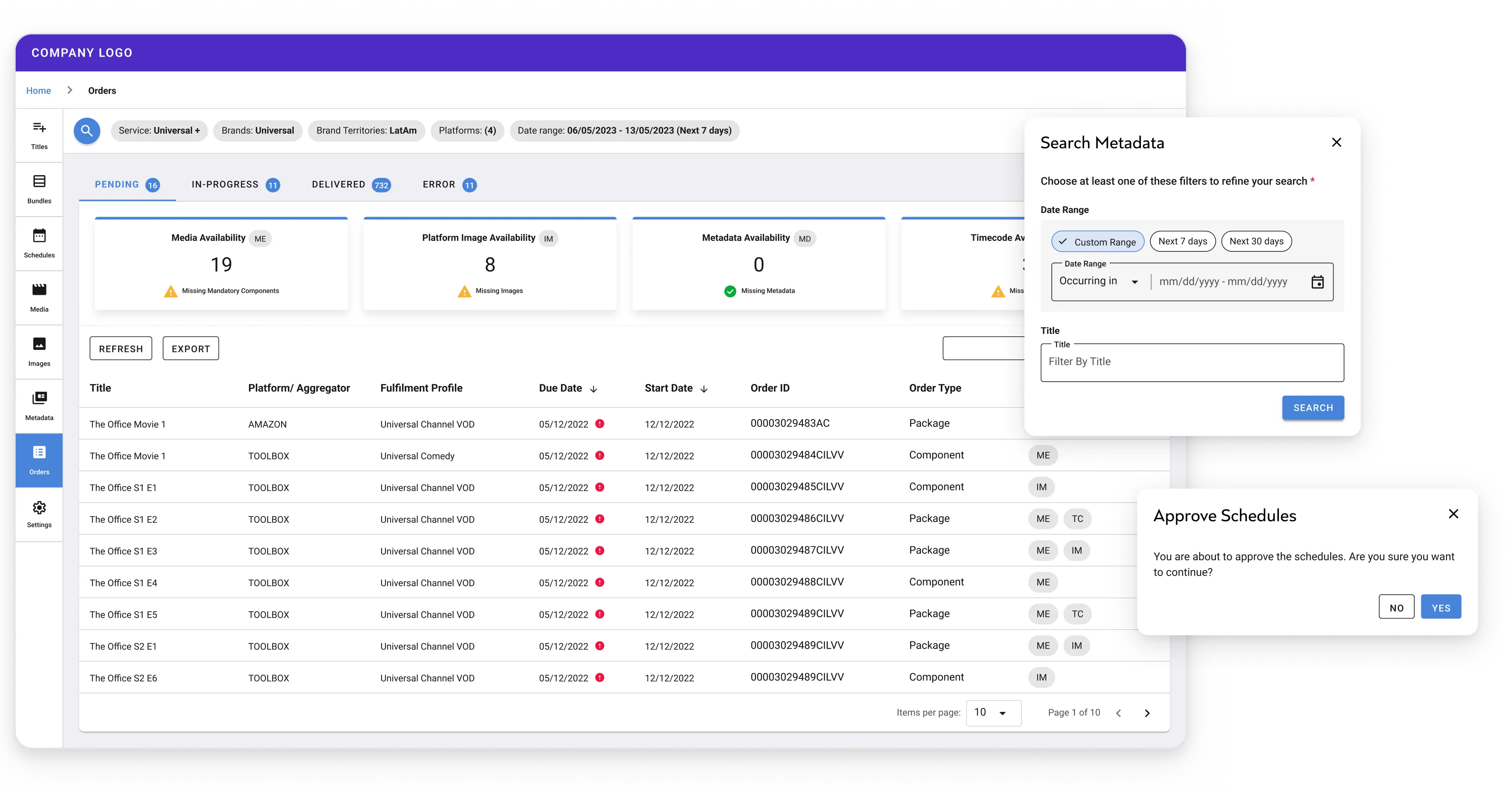The height and width of the screenshot is (793, 1512).
Task: Close the Search Metadata panel
Action: [1336, 142]
